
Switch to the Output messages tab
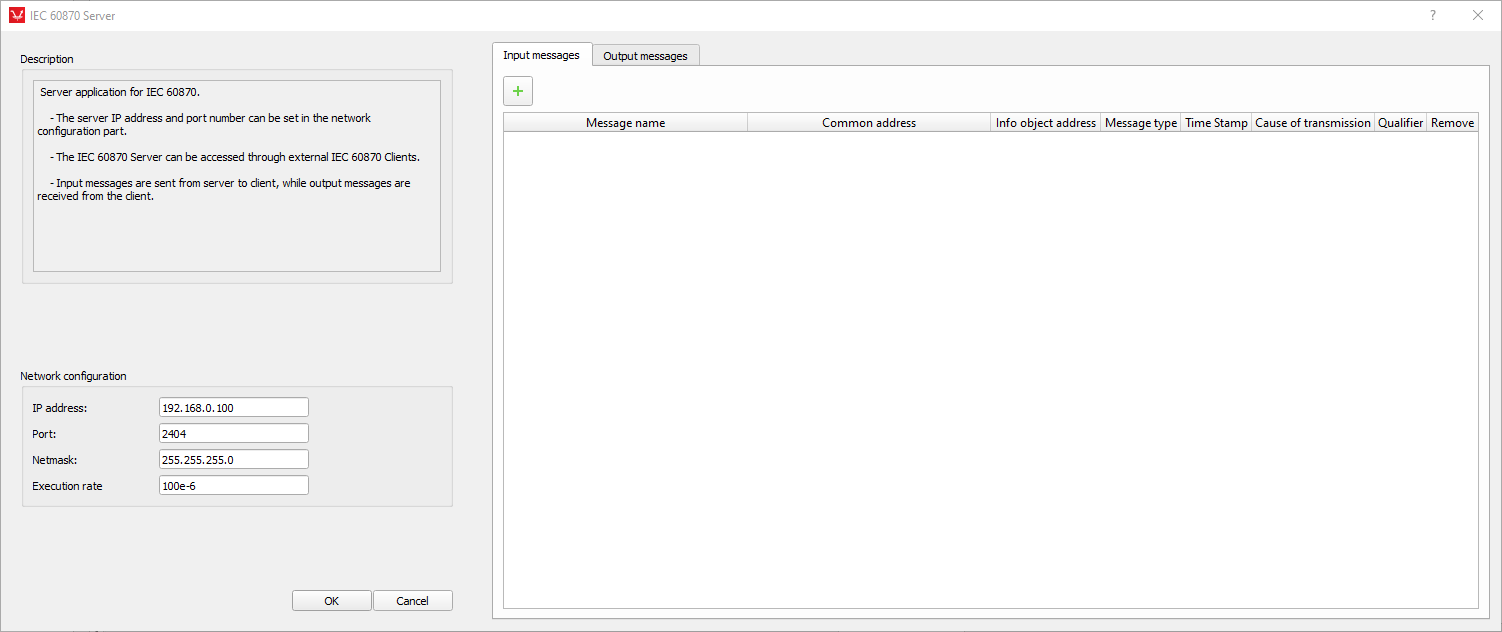click(645, 56)
